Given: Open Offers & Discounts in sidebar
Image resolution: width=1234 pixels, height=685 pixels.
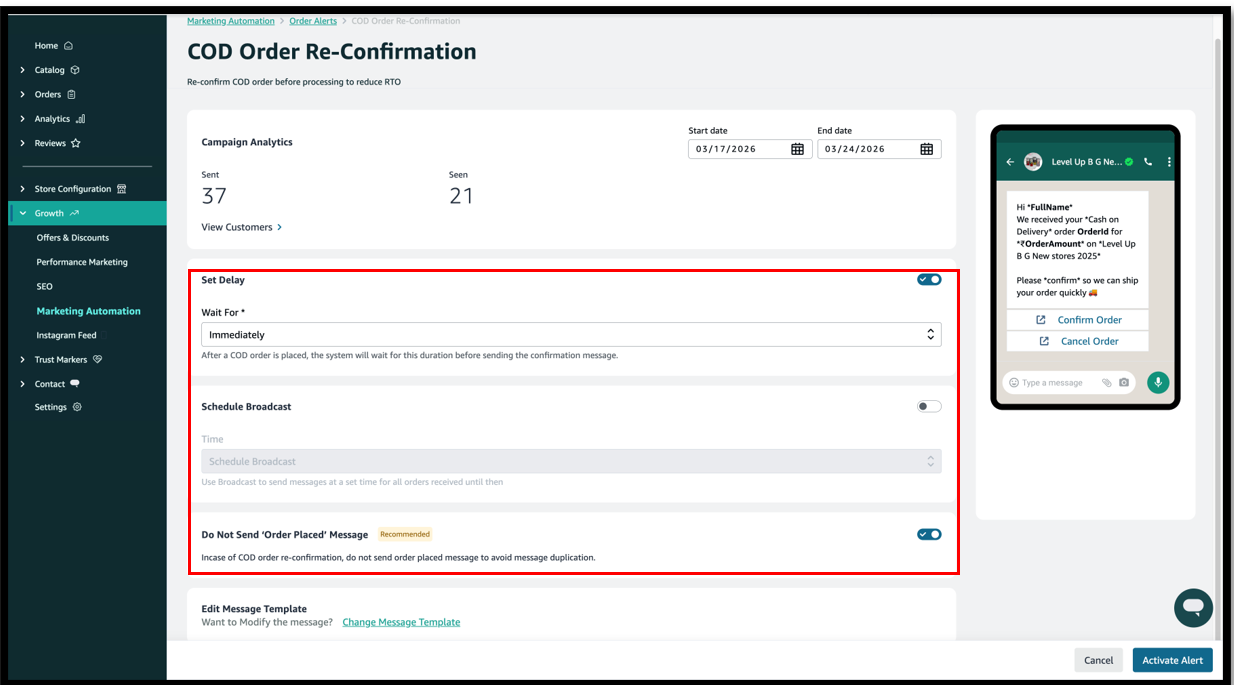Looking at the screenshot, I should click(x=73, y=238).
